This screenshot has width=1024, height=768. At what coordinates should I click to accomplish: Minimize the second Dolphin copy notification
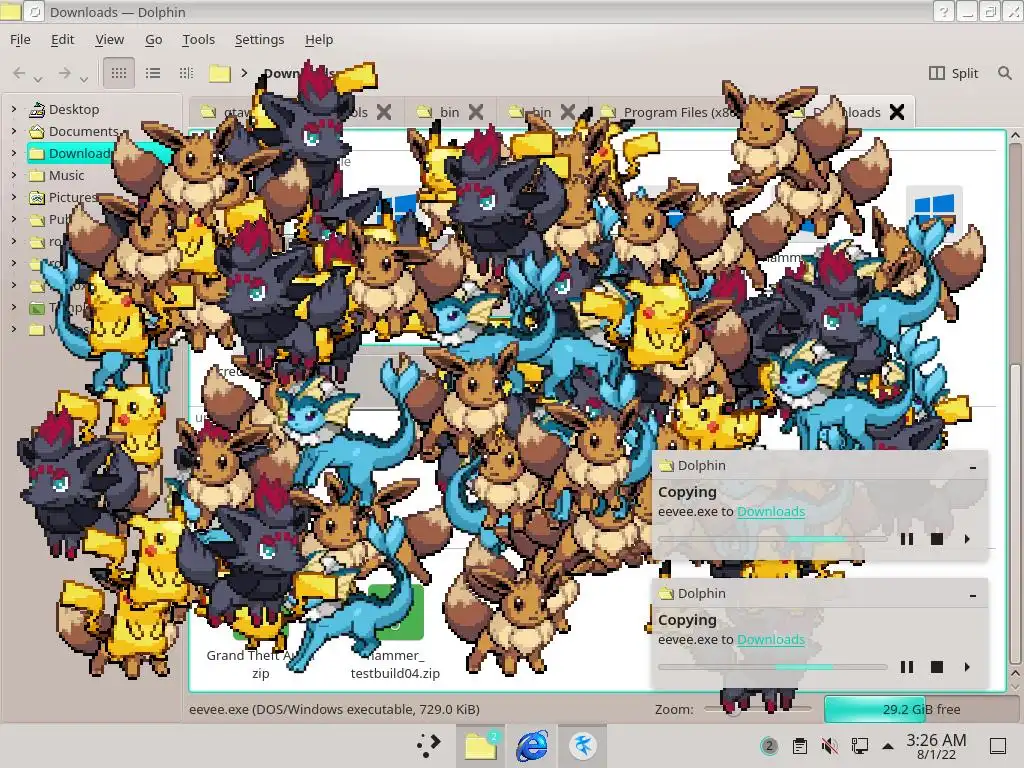point(973,595)
